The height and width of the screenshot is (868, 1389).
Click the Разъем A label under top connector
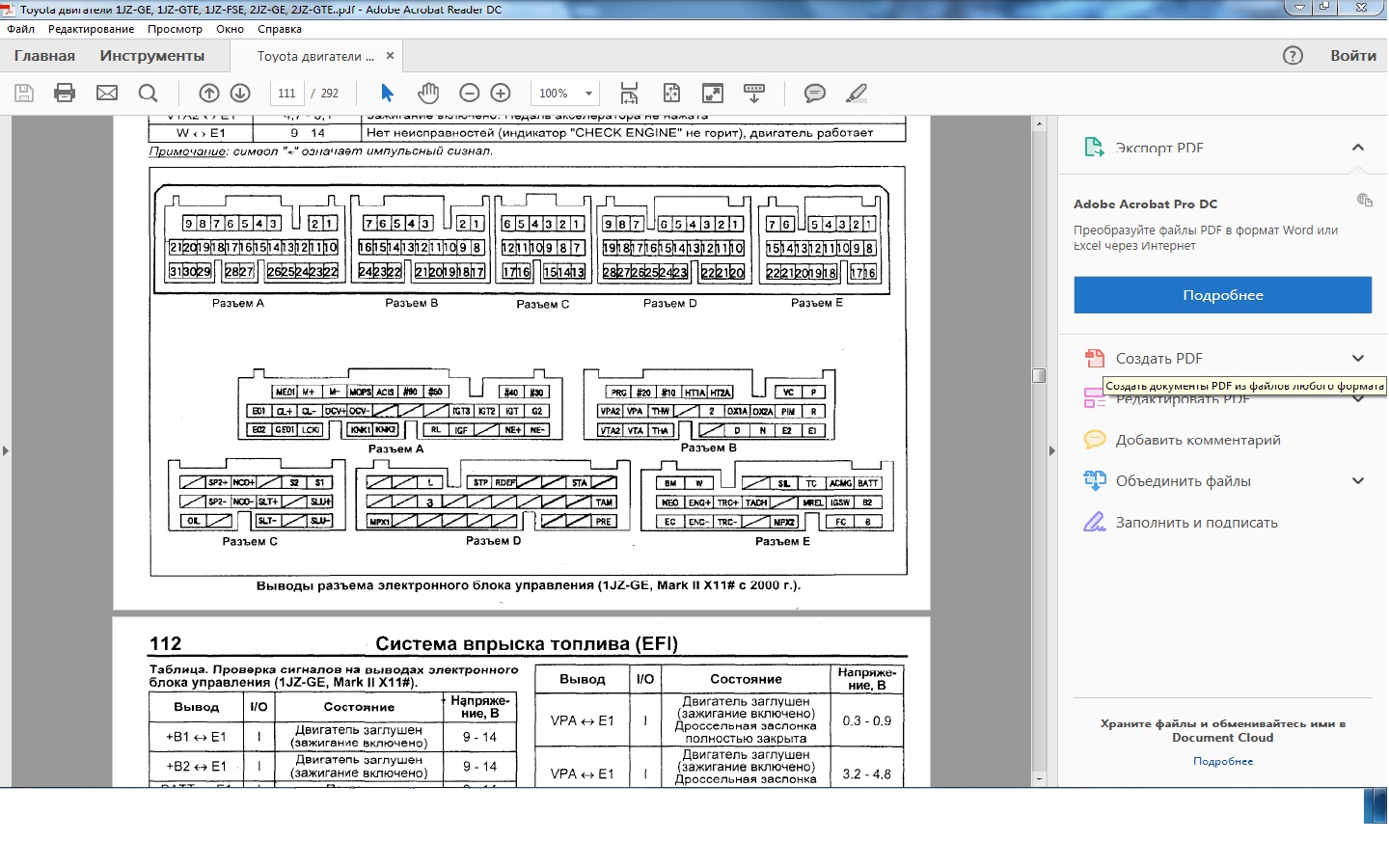[238, 303]
